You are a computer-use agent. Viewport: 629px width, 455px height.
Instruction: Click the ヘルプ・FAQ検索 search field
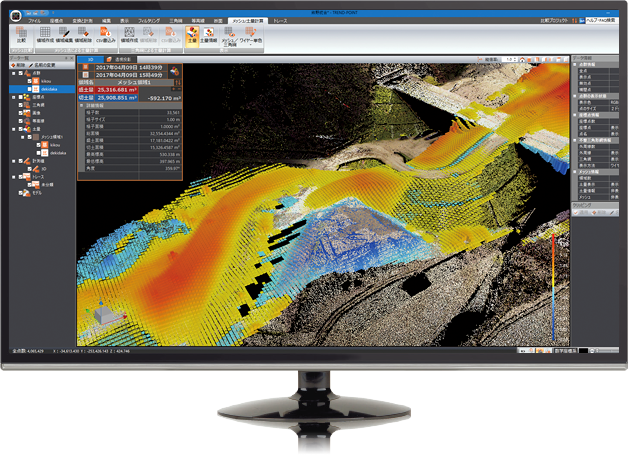(x=597, y=20)
